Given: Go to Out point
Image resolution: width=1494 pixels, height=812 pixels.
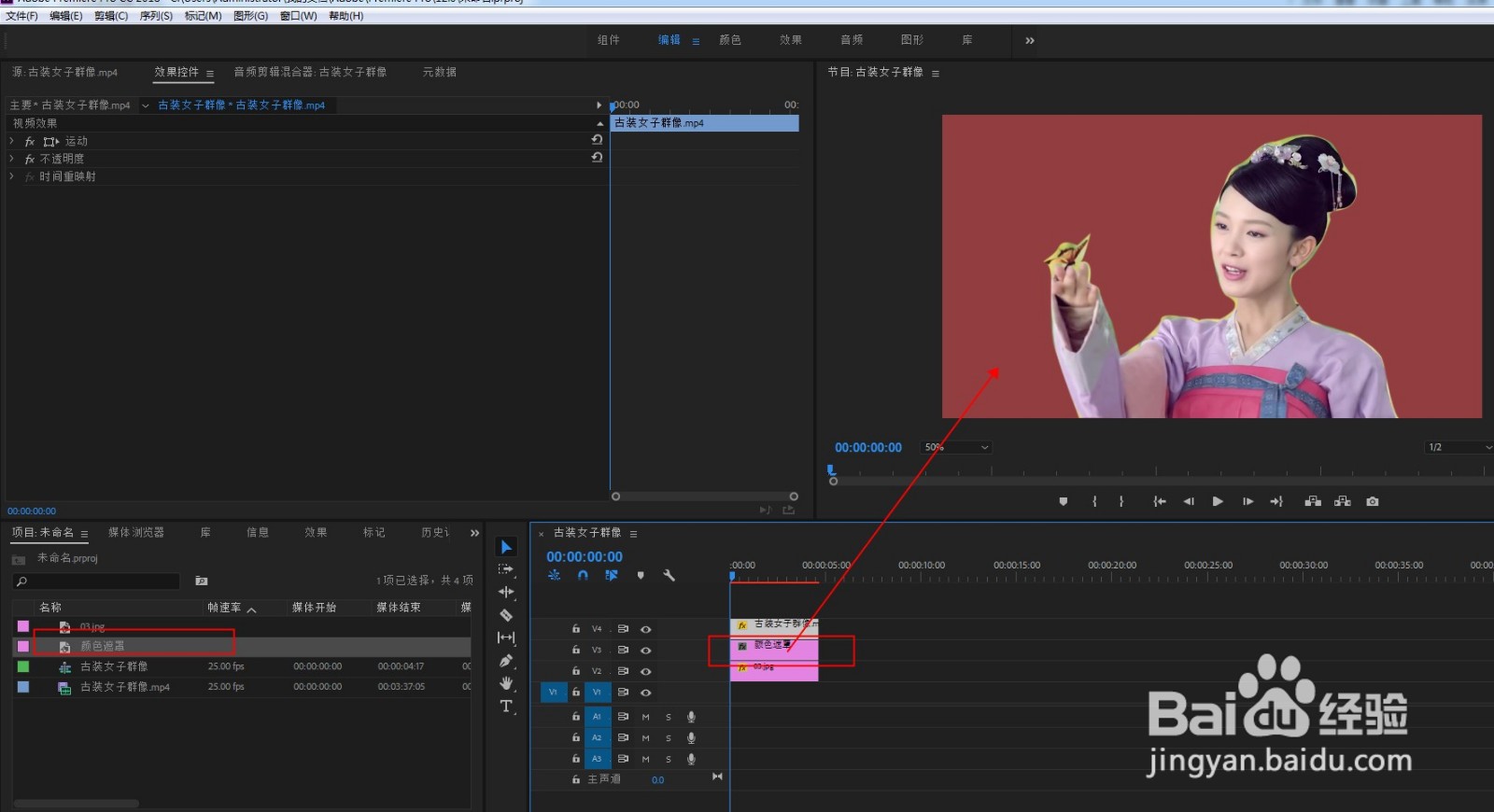Looking at the screenshot, I should click(1276, 502).
